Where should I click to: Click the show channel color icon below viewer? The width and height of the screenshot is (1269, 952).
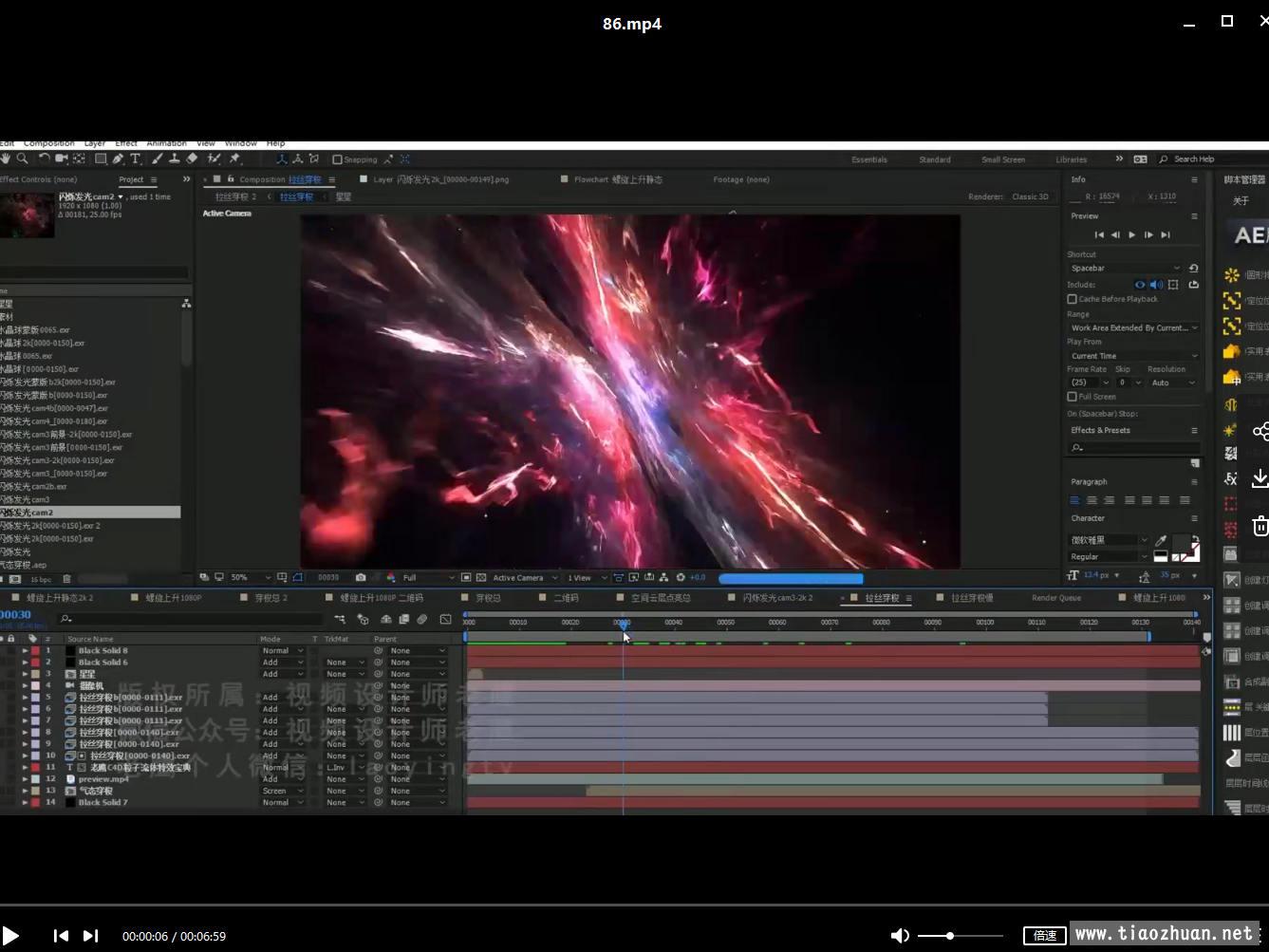[391, 577]
